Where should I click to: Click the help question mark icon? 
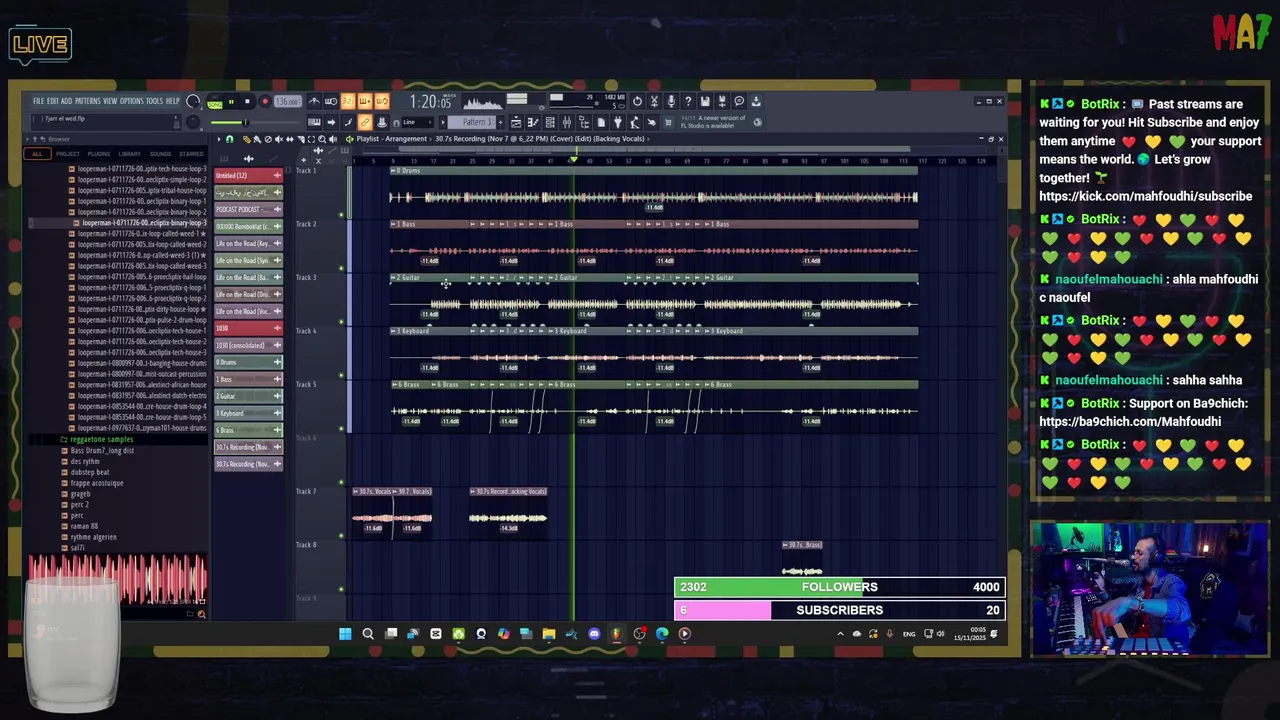[688, 101]
